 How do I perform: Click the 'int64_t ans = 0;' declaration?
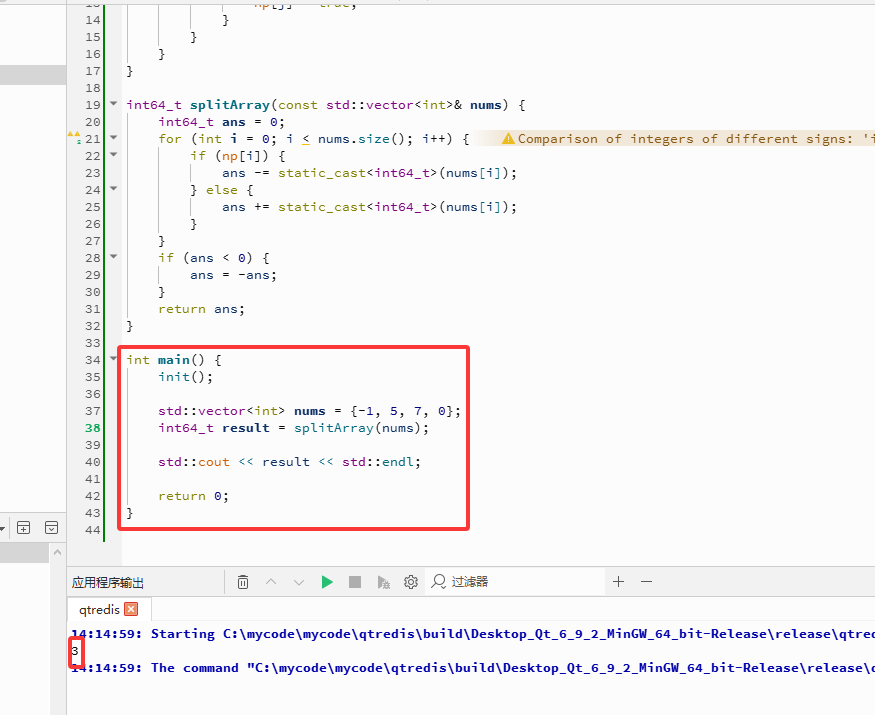222,122
